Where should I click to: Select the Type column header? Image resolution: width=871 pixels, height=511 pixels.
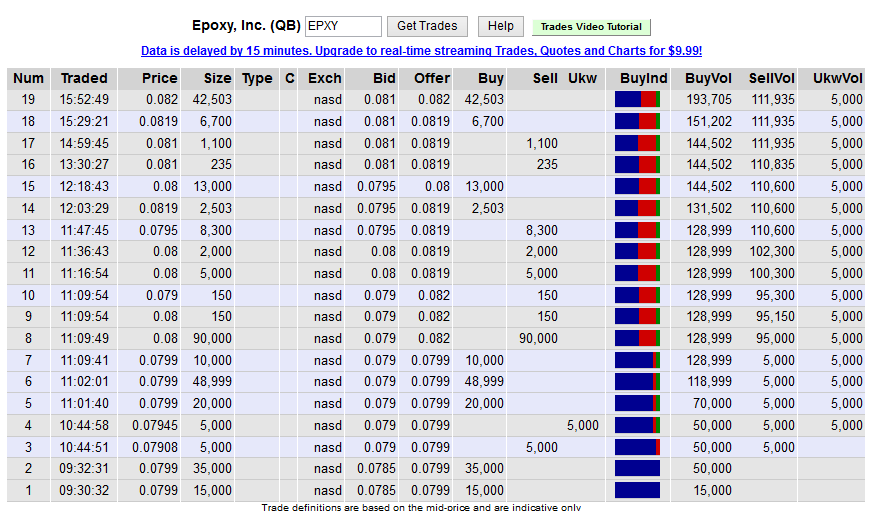(x=257, y=78)
